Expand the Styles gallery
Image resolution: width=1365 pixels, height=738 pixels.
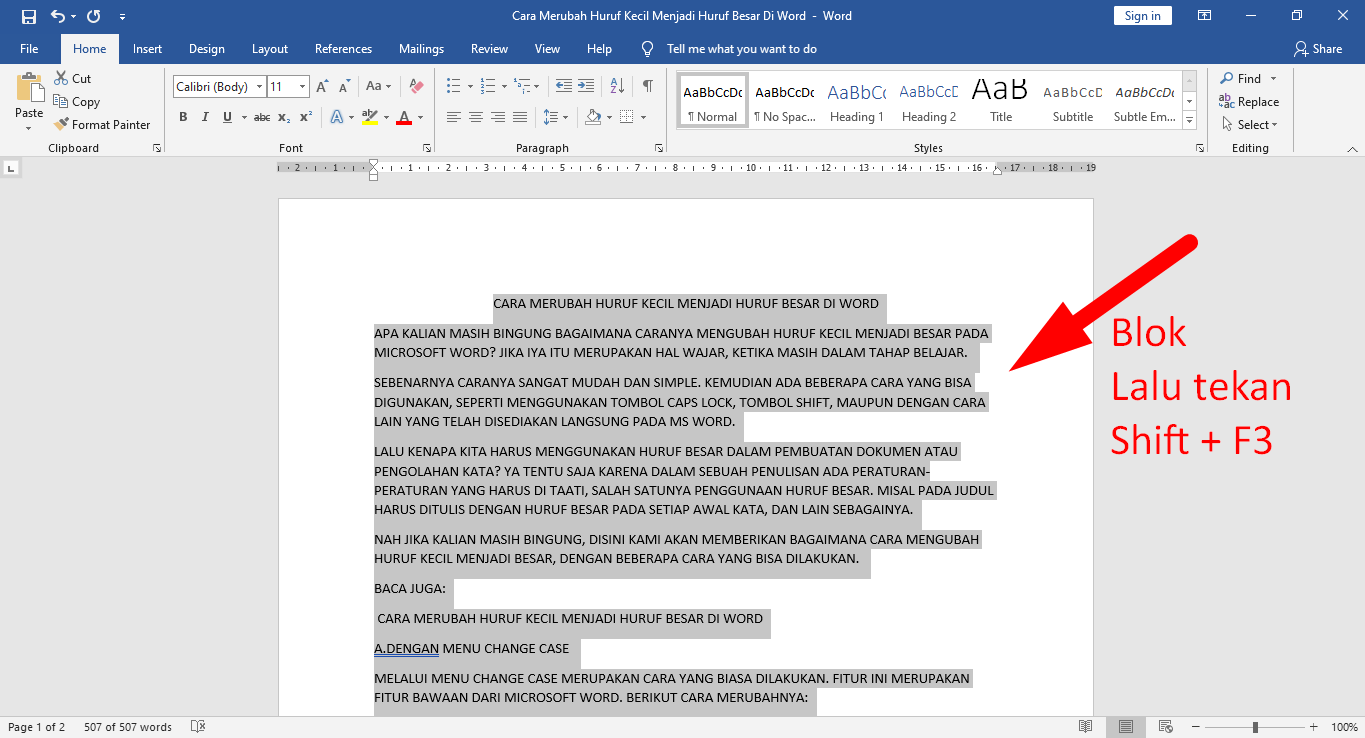[x=1189, y=120]
